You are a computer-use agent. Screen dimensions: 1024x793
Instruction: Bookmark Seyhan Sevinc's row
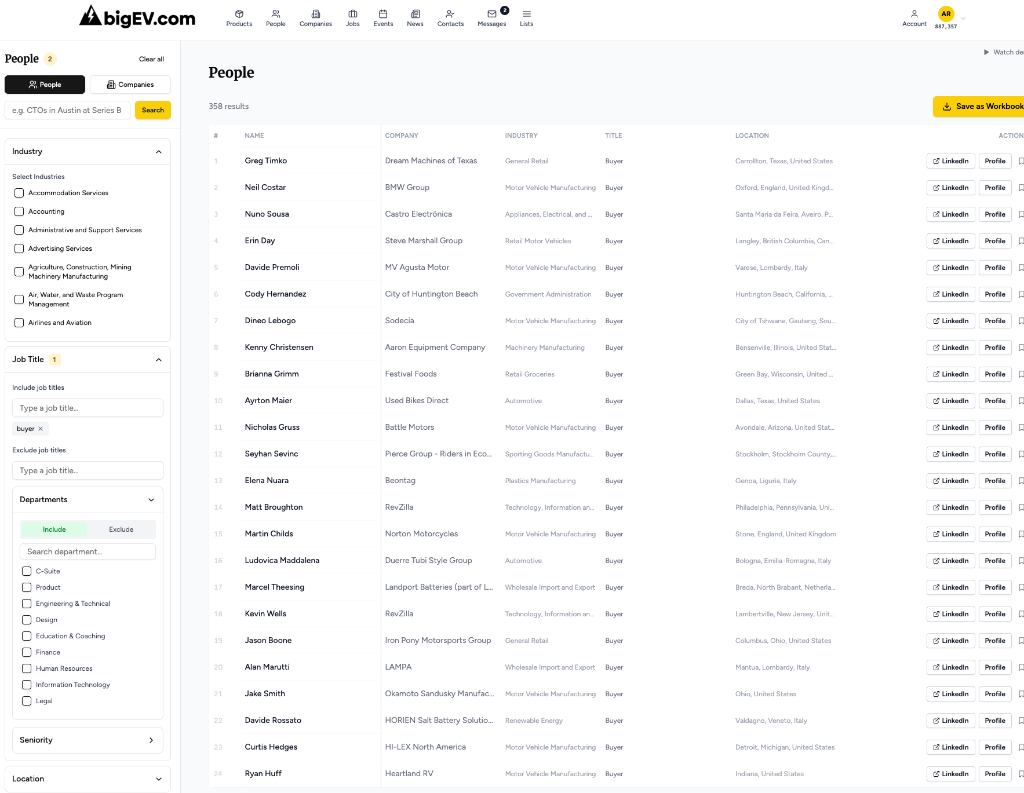(1021, 454)
